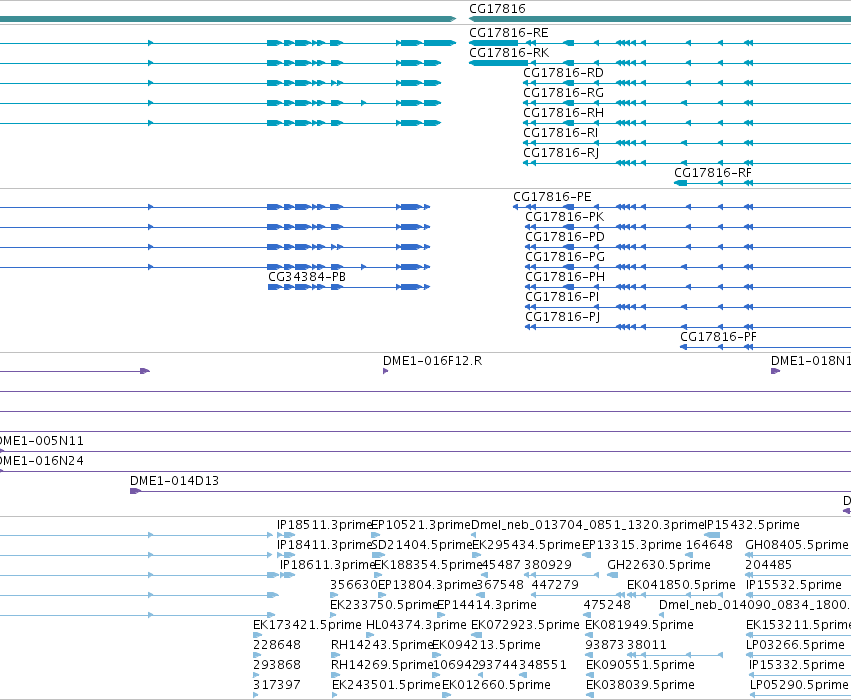Select EST EK188354.5prime

point(428,565)
